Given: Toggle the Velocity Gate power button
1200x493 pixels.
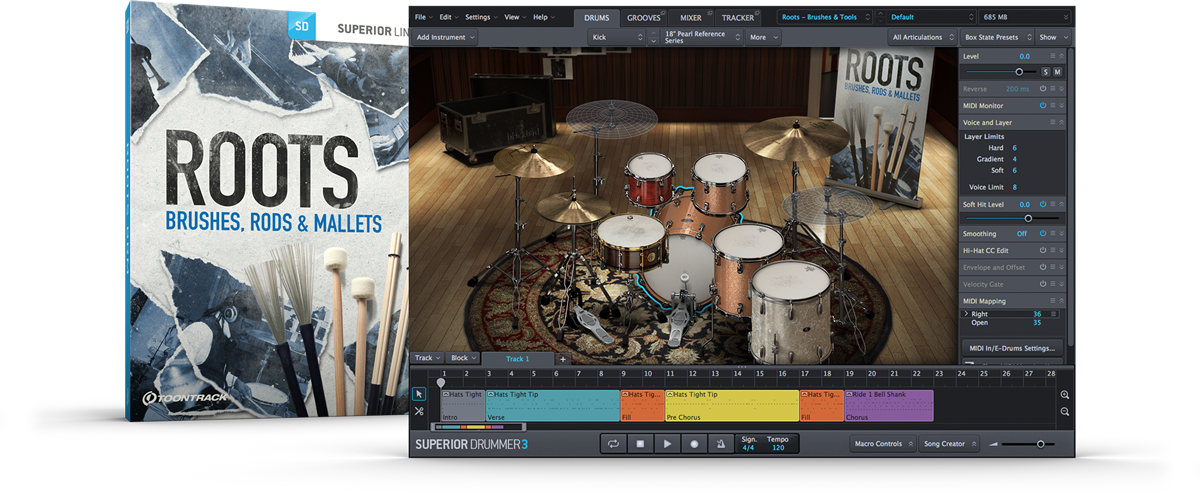Looking at the screenshot, I should tap(1041, 284).
